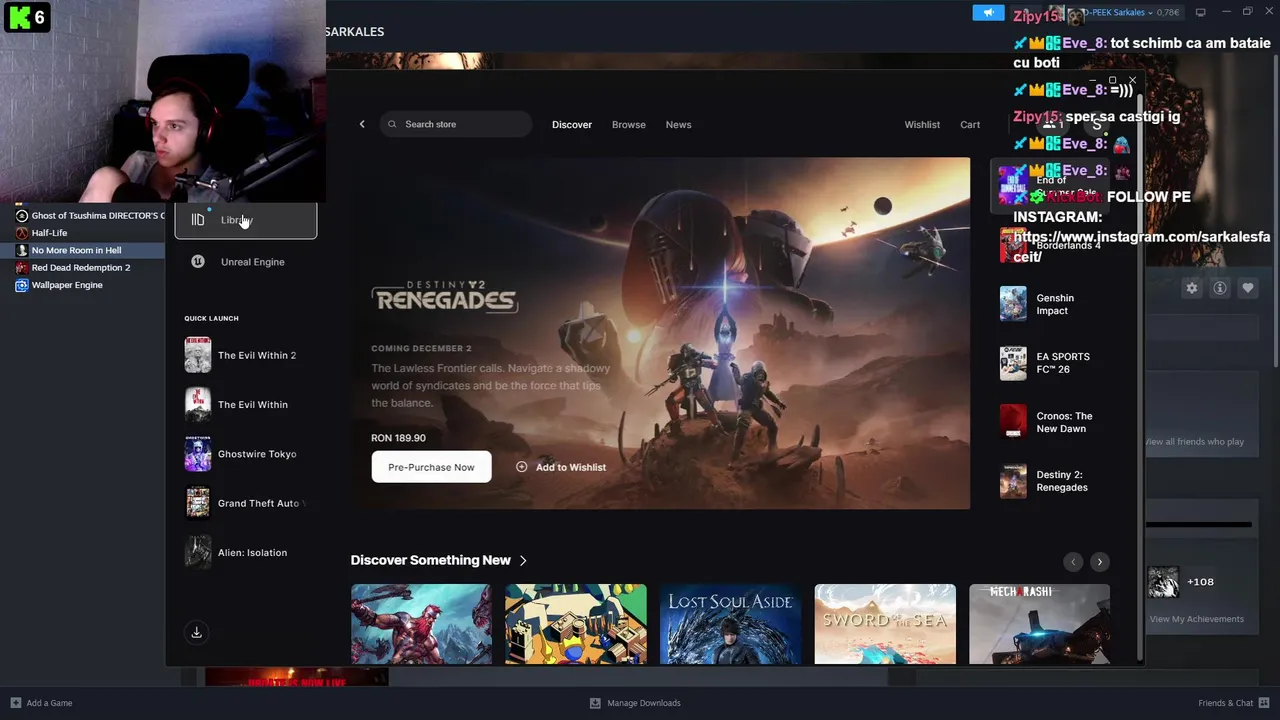Open the red monster game card
The image size is (1280, 720).
click(421, 624)
